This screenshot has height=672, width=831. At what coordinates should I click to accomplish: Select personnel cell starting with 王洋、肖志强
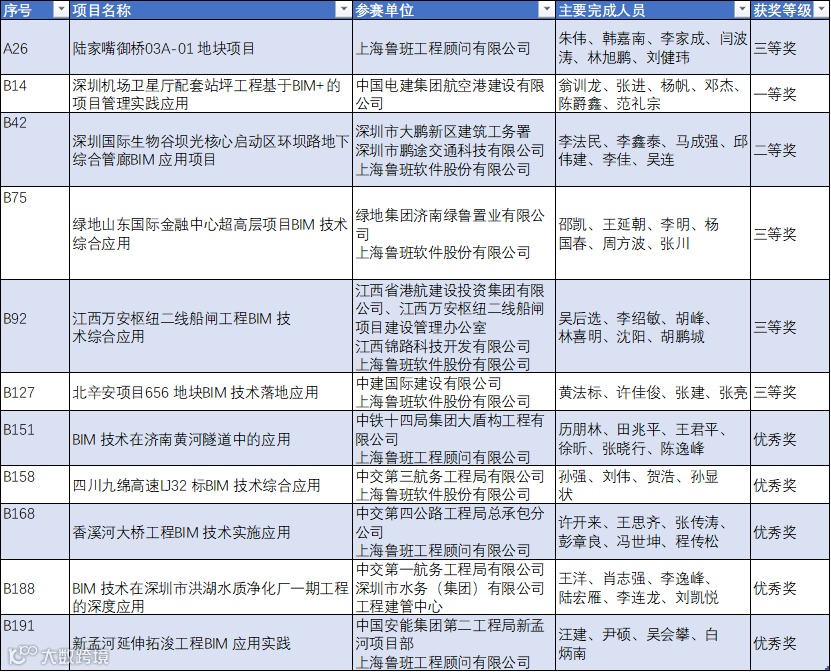click(653, 587)
